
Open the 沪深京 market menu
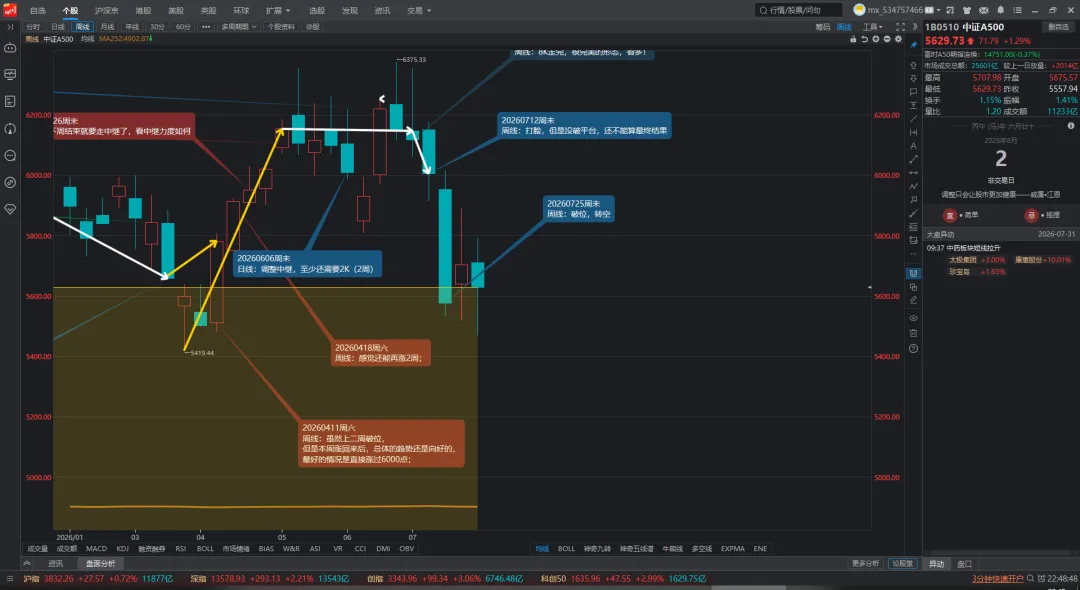[106, 10]
